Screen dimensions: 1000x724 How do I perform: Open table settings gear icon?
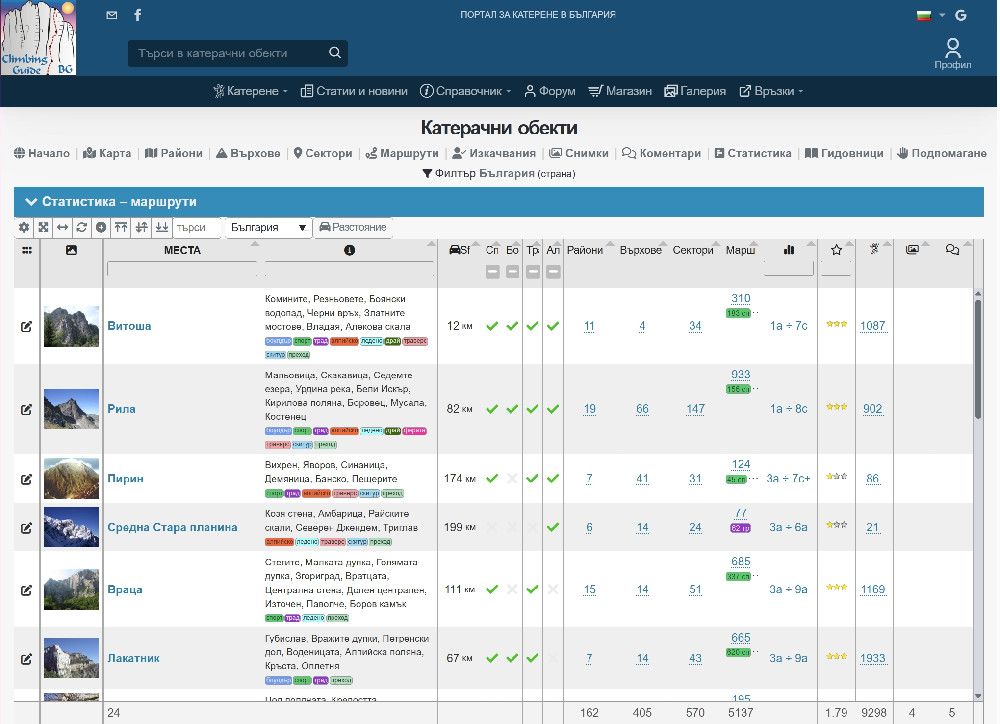[25, 227]
